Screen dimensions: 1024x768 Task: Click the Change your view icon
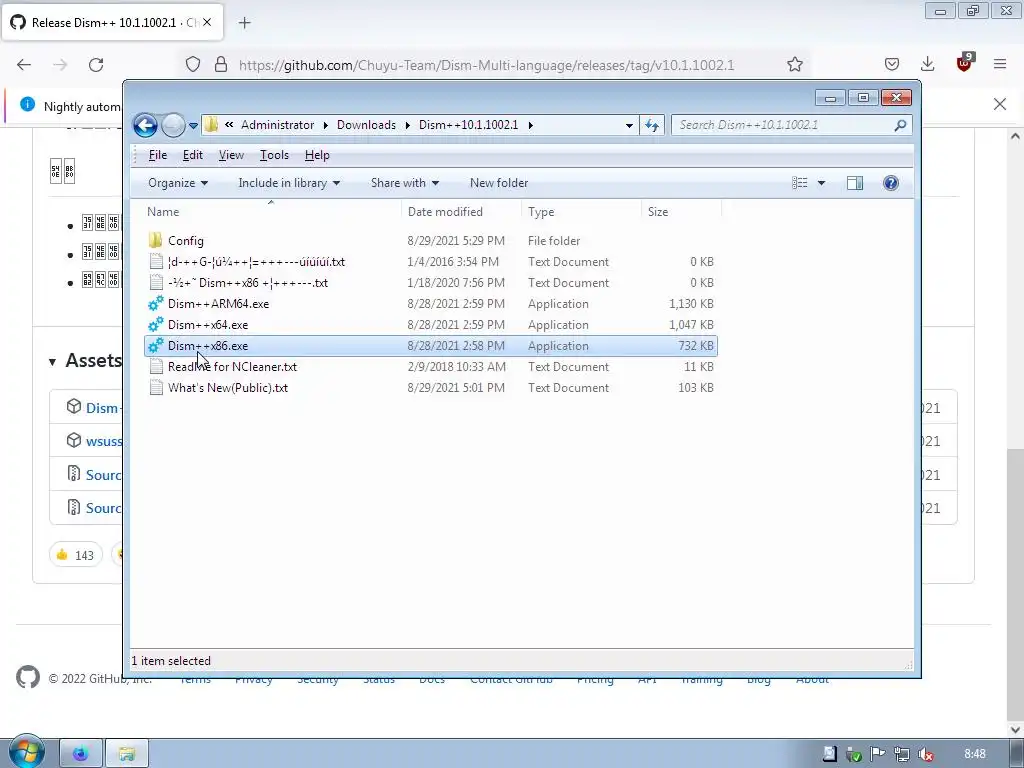coord(799,183)
